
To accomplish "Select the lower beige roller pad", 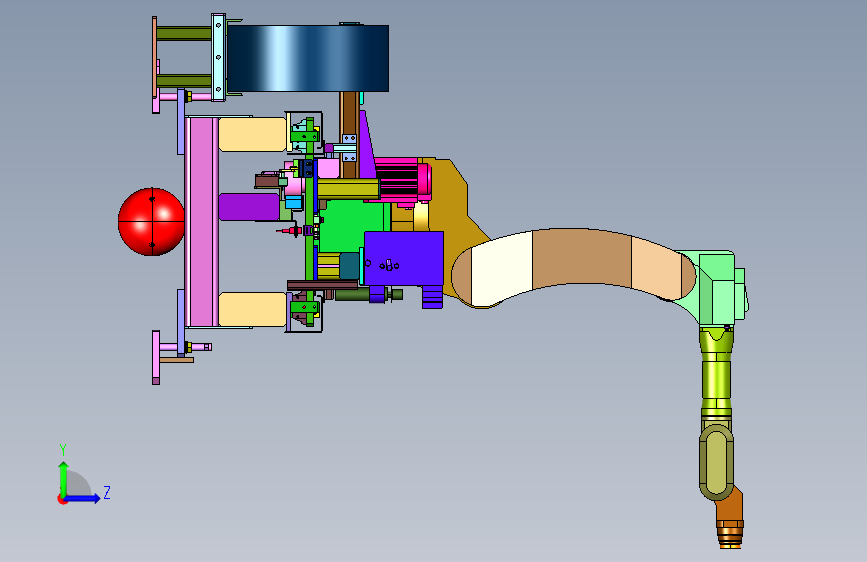I will [x=252, y=310].
